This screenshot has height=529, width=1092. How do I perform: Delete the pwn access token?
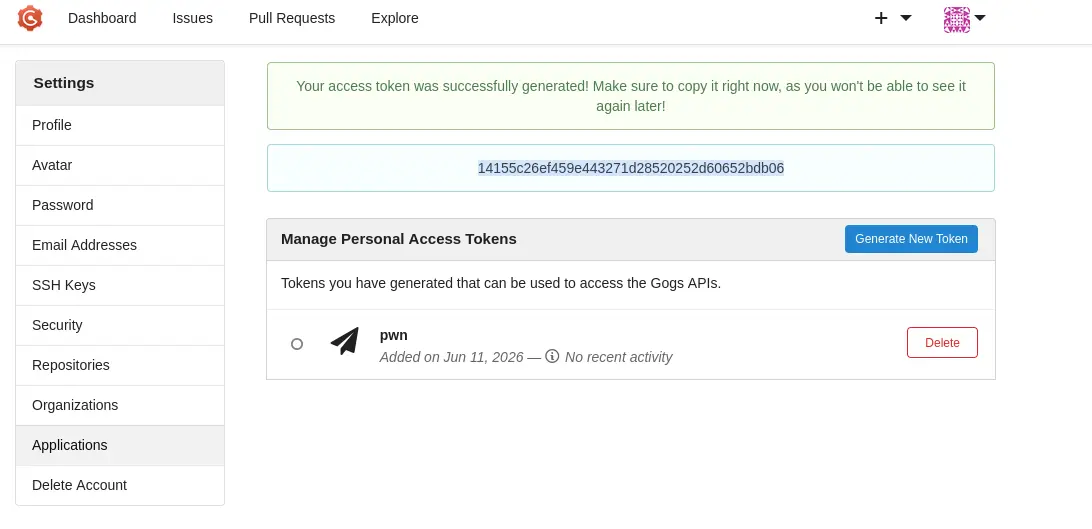click(x=942, y=342)
